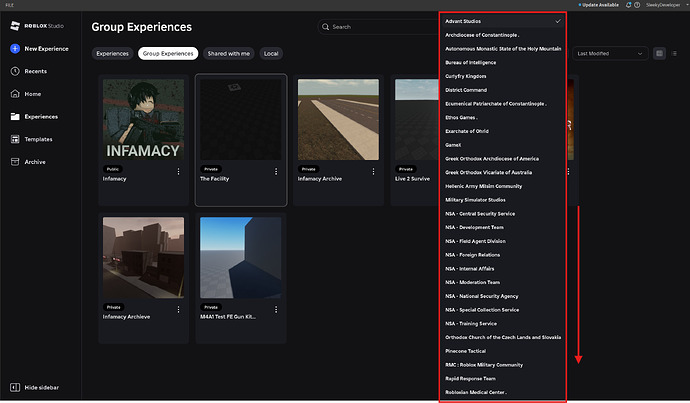Select the Group Experiences tab
The height and width of the screenshot is (403, 690).
pos(168,54)
